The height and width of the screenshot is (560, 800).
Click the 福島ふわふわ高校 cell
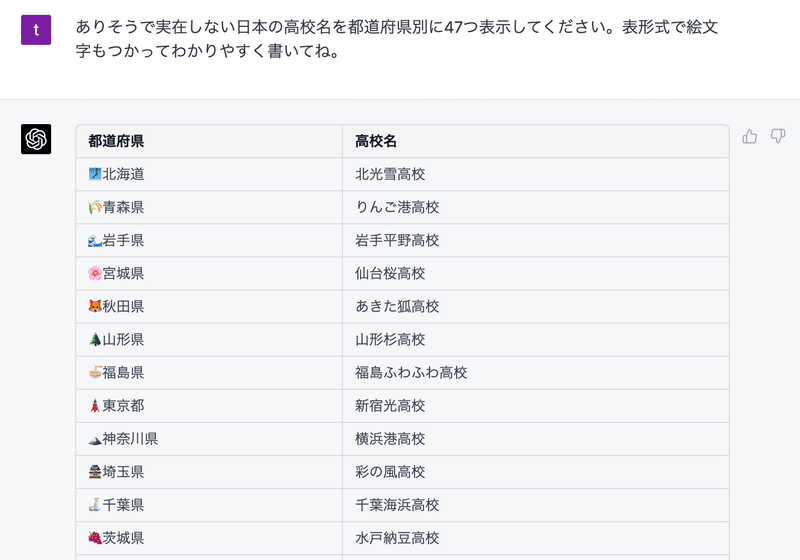coord(536,372)
